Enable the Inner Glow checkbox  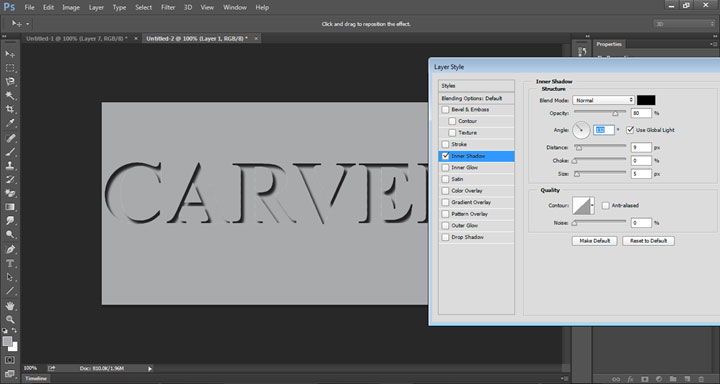pyautogui.click(x=445, y=168)
